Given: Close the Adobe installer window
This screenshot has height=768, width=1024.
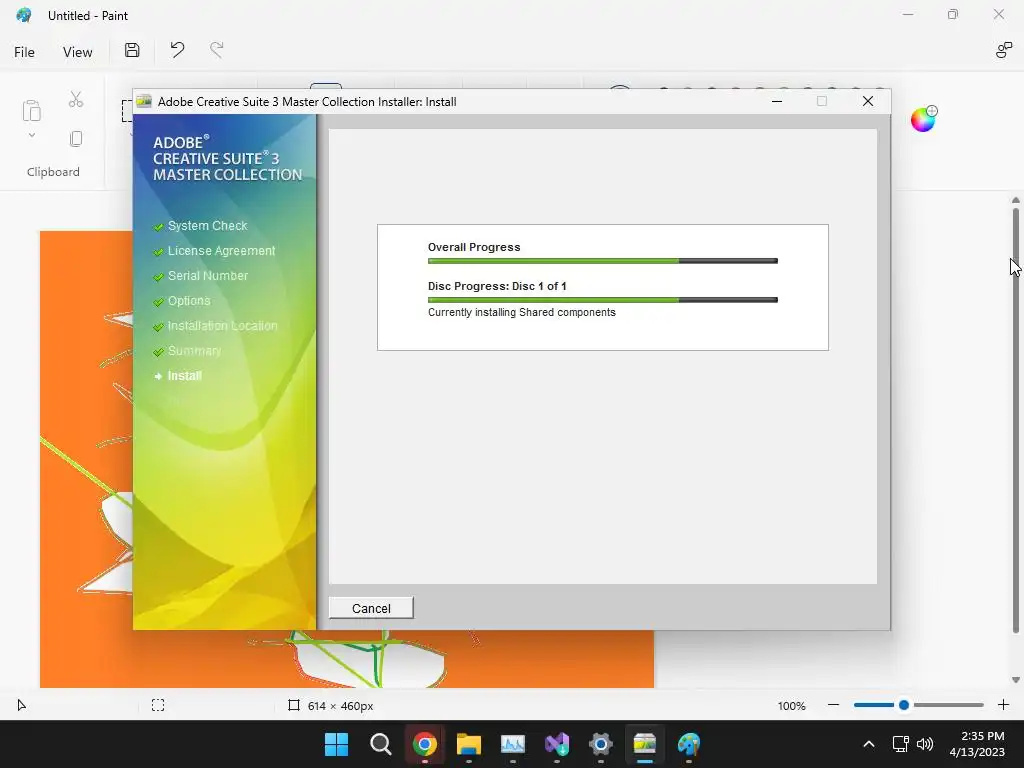Looking at the screenshot, I should pyautogui.click(x=867, y=101).
